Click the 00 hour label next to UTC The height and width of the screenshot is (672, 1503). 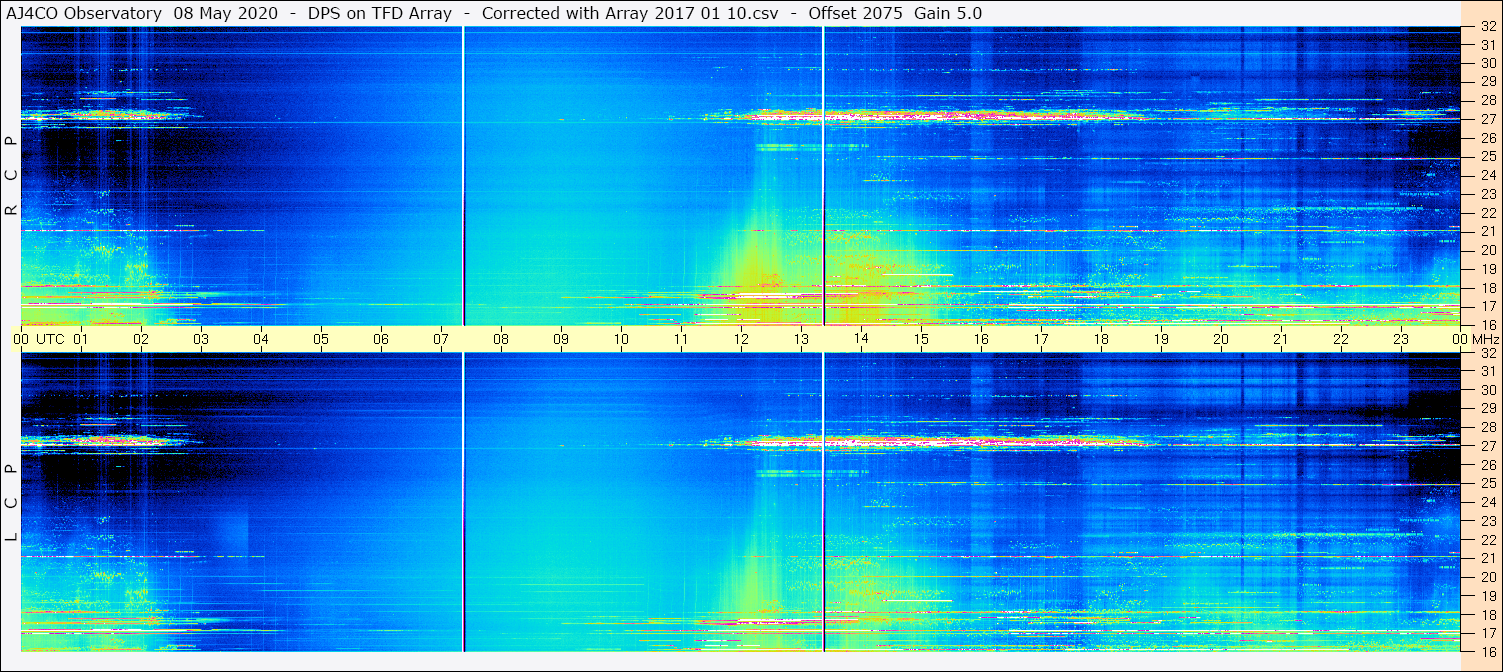click(21, 339)
